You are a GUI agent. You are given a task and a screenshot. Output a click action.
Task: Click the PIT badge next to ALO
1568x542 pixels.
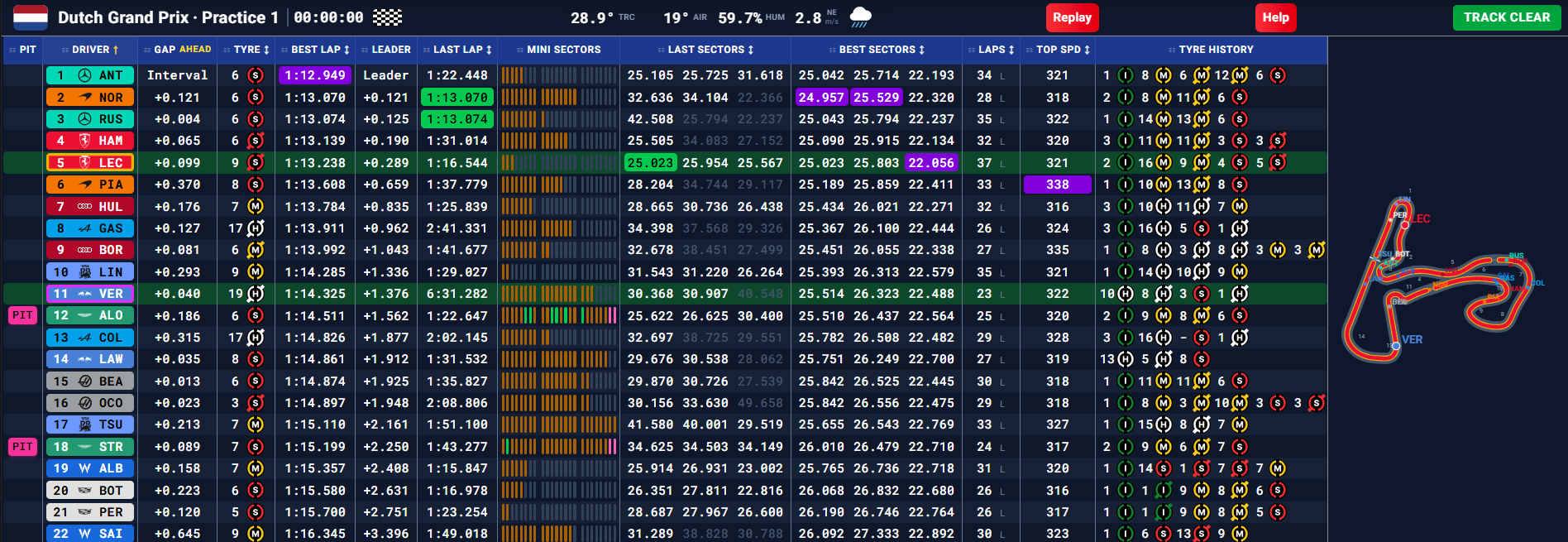22,315
